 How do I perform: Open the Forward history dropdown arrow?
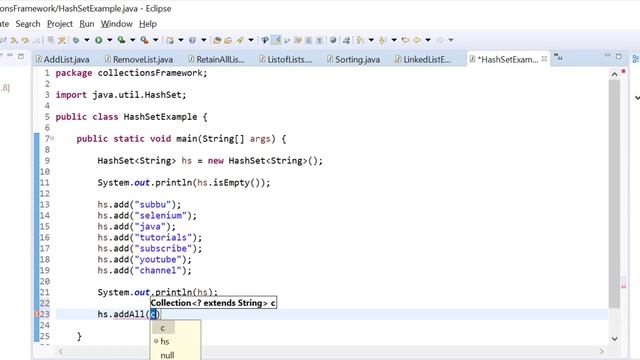(x=451, y=40)
